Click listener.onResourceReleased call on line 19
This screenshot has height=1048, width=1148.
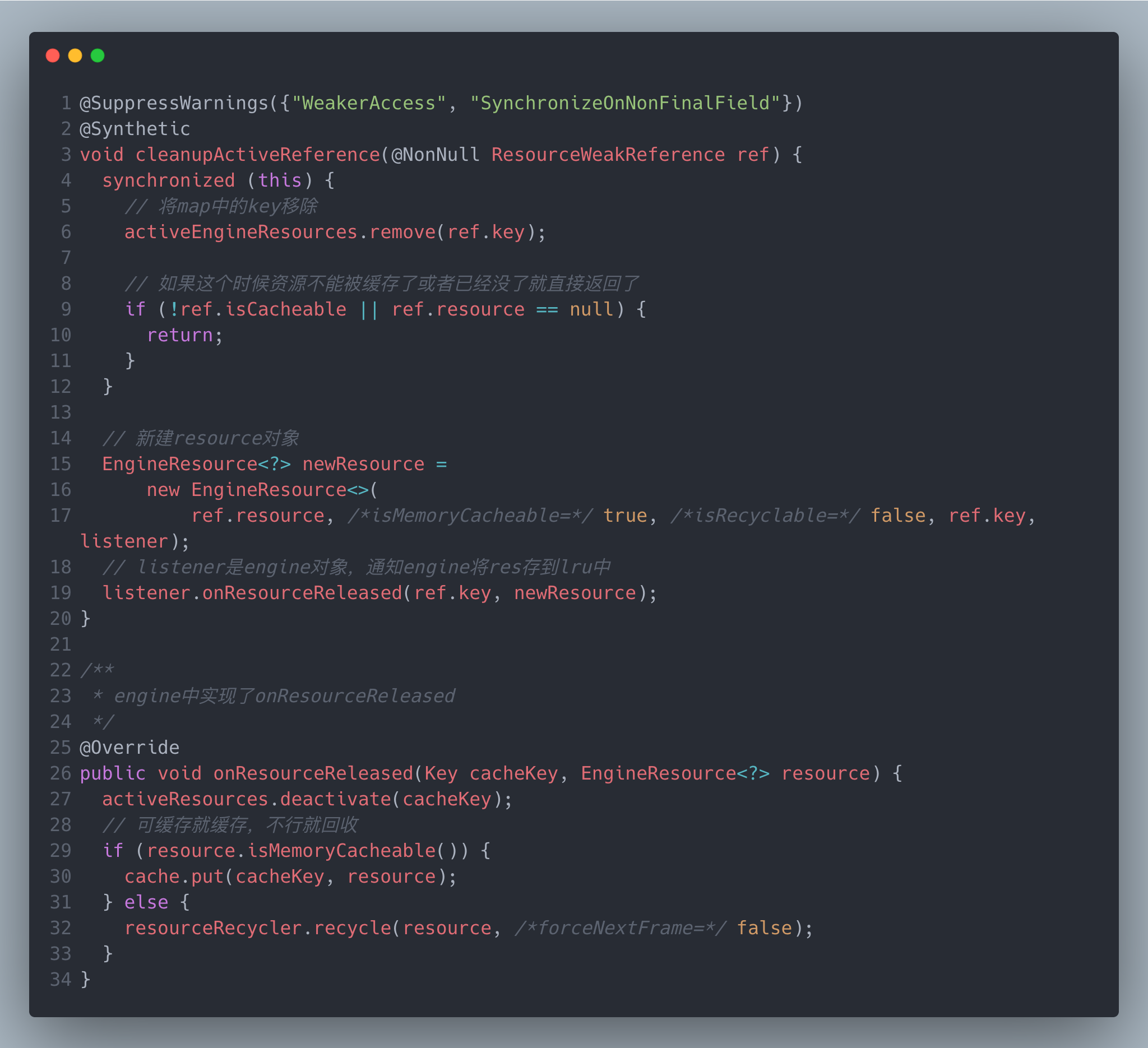[252, 592]
